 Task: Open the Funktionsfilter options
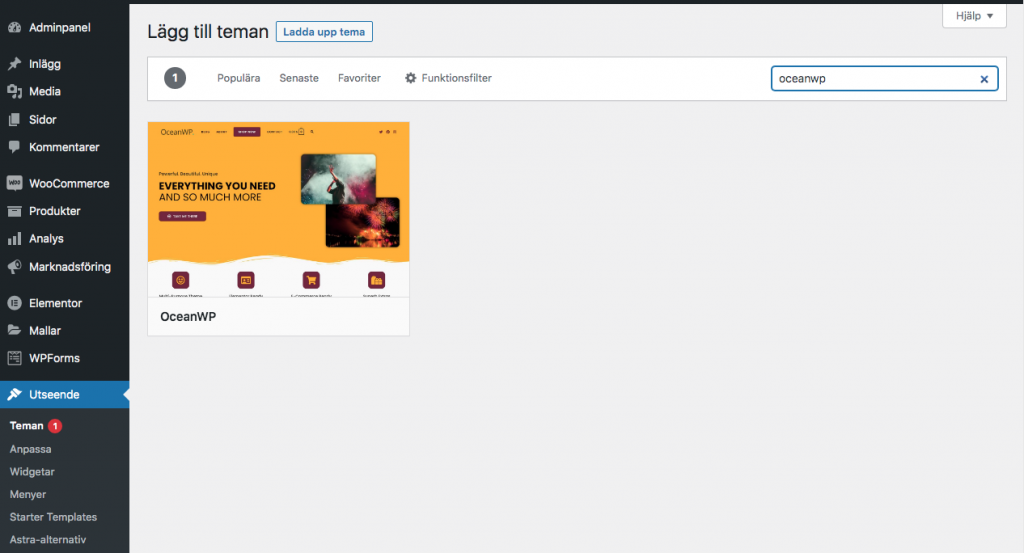pyautogui.click(x=448, y=78)
